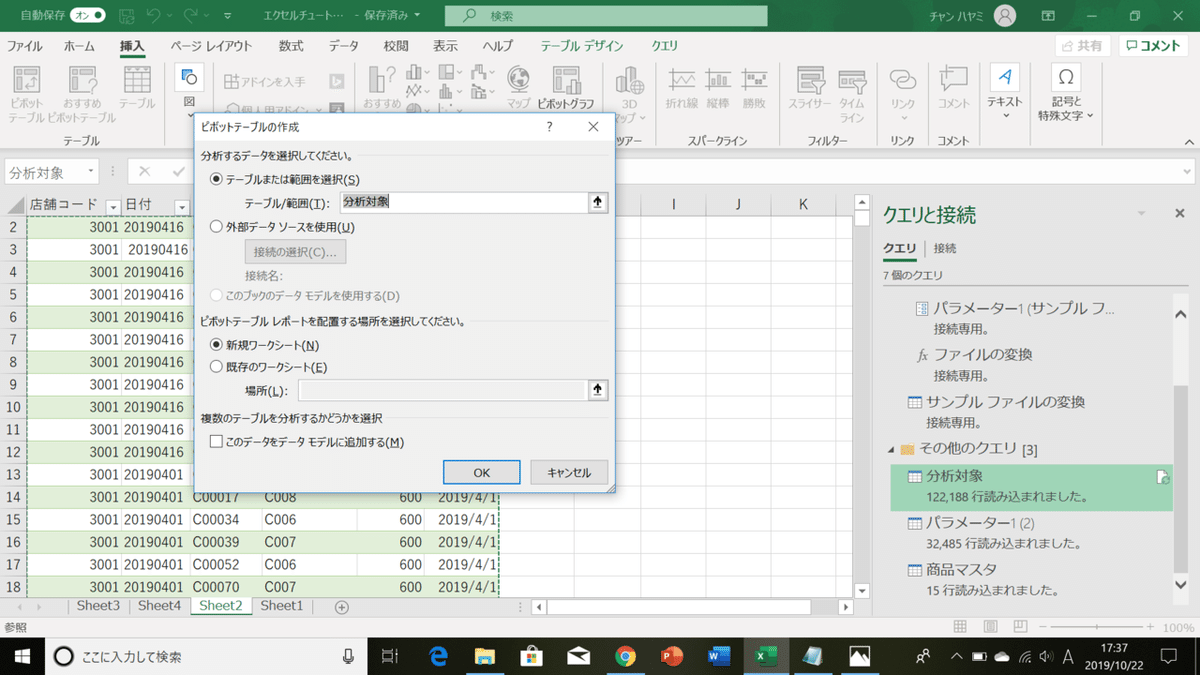1200x675 pixels.
Task: Open Quick Access Toolbar customize dropdown
Action: [227, 16]
